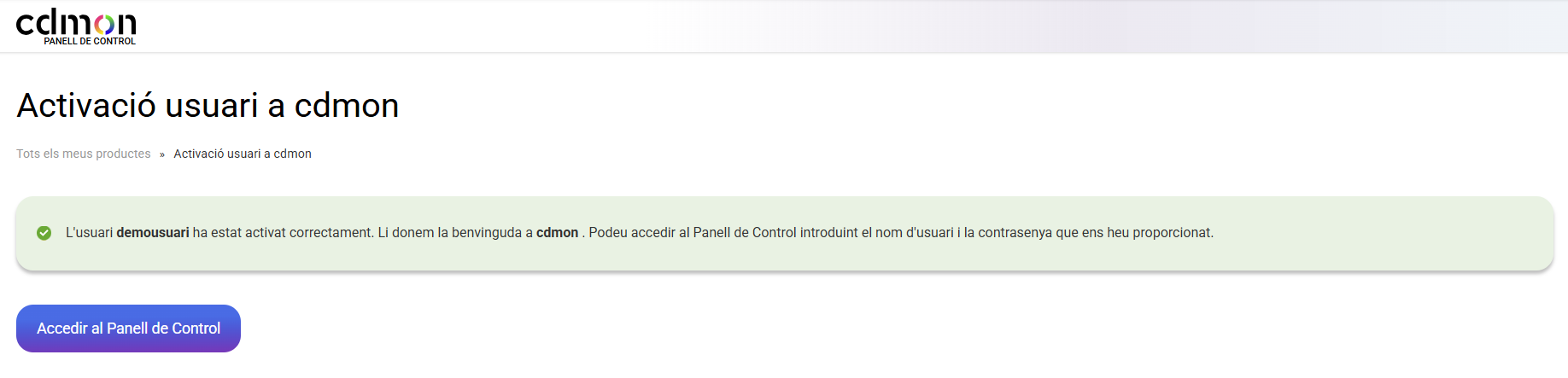Click the breadcrumb separator arrow
Screen dimensions: 1568x378
[162, 154]
